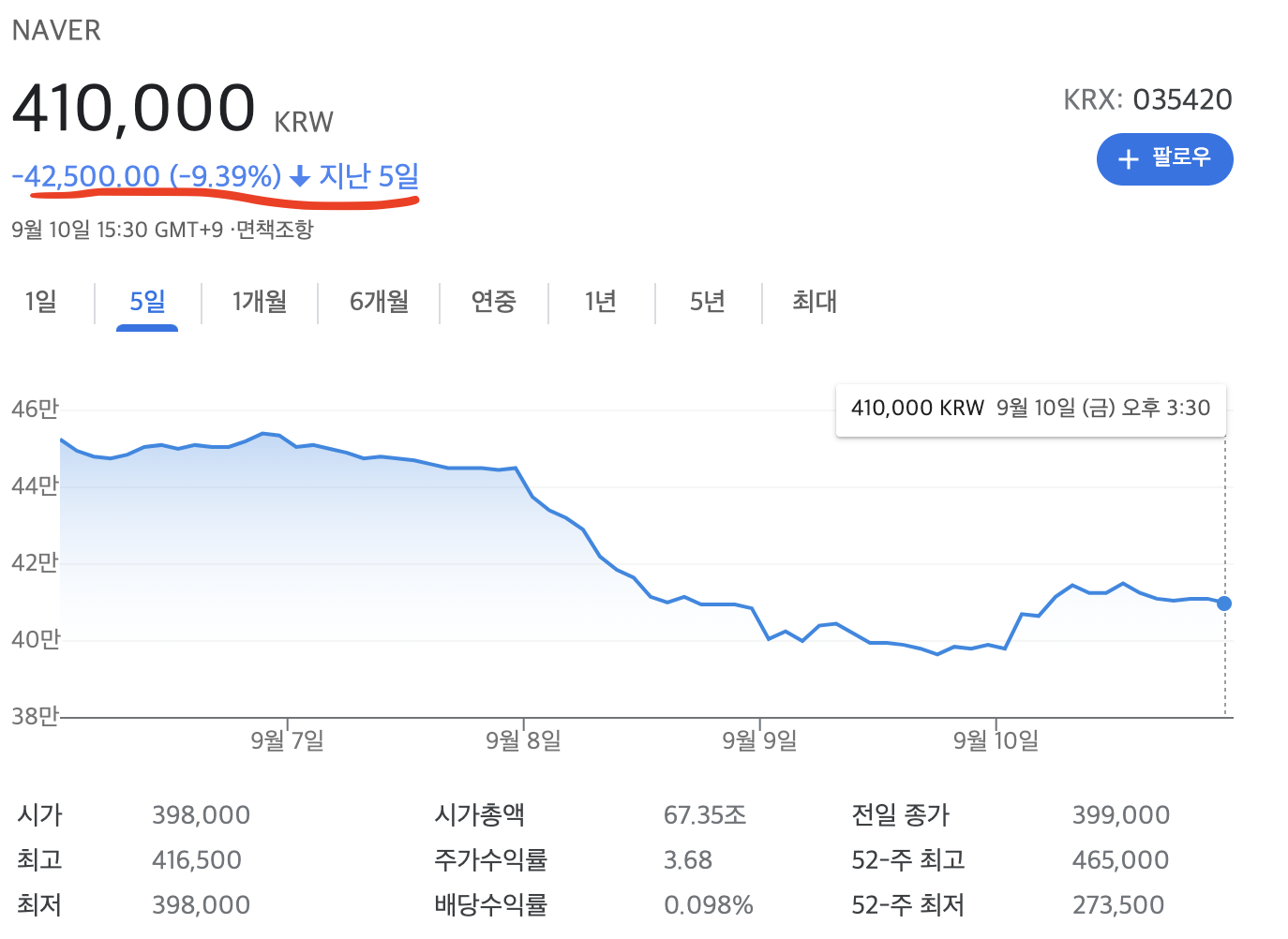The image size is (1288, 939).
Task: Open the 6개월 chart view
Action: (x=379, y=302)
